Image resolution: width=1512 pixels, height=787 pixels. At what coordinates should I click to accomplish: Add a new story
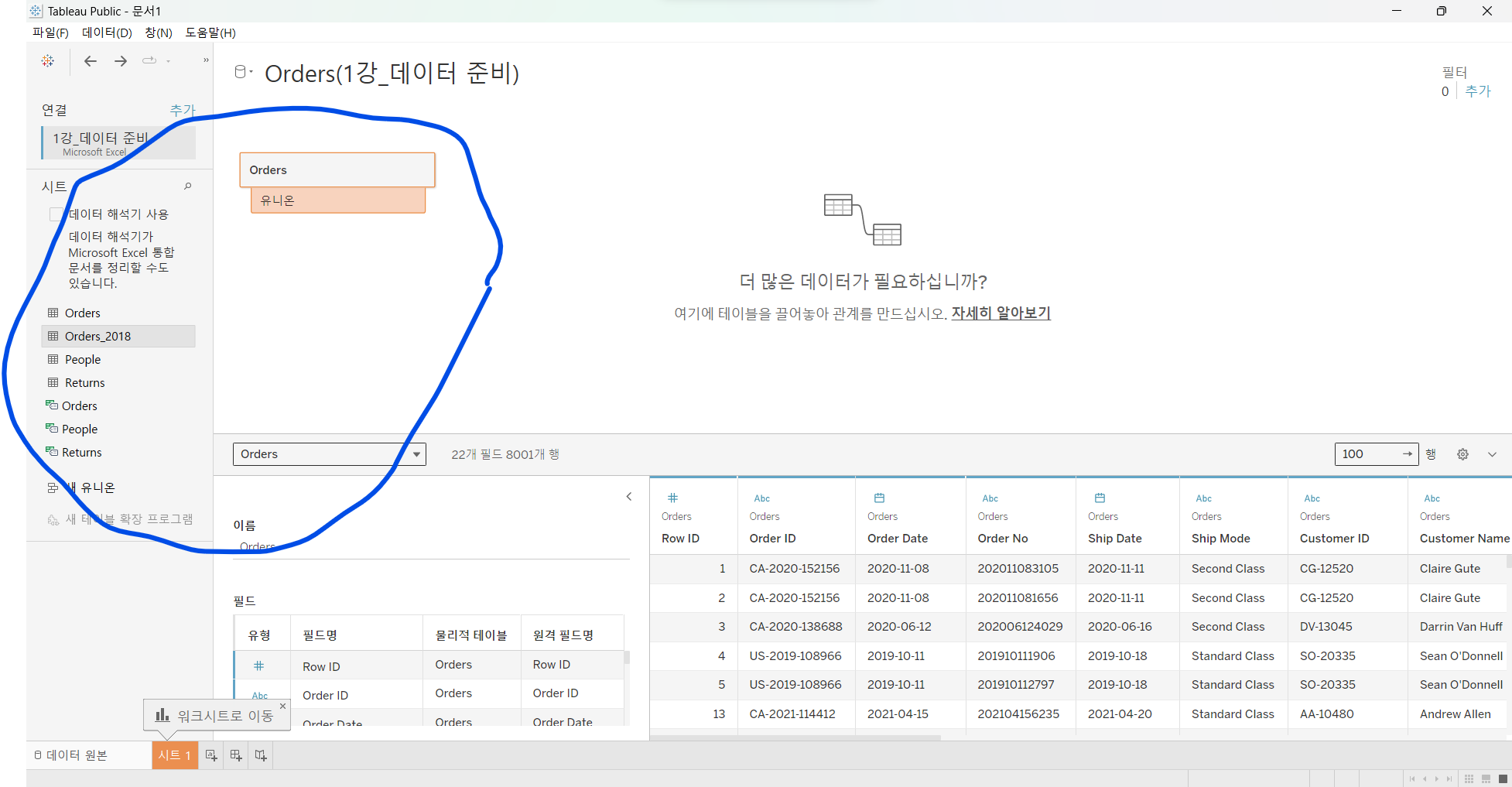point(261,755)
